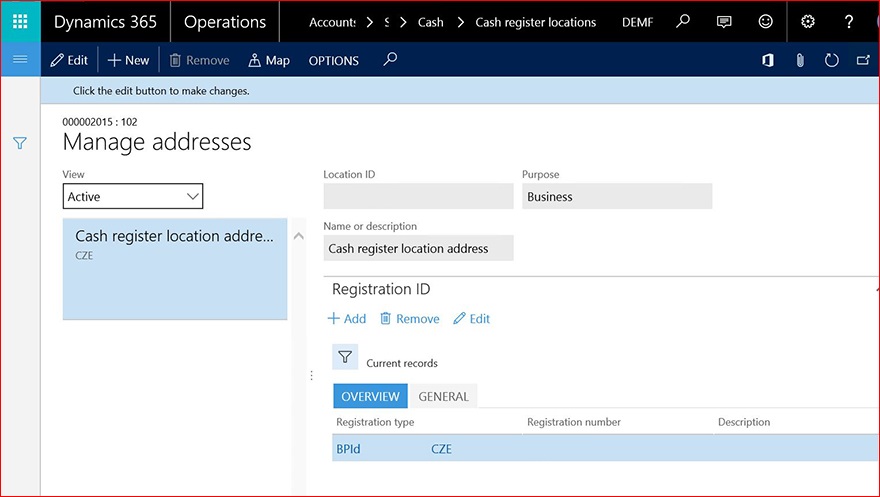This screenshot has height=497, width=880.
Task: Remove the selected Registration ID
Action: coord(410,319)
